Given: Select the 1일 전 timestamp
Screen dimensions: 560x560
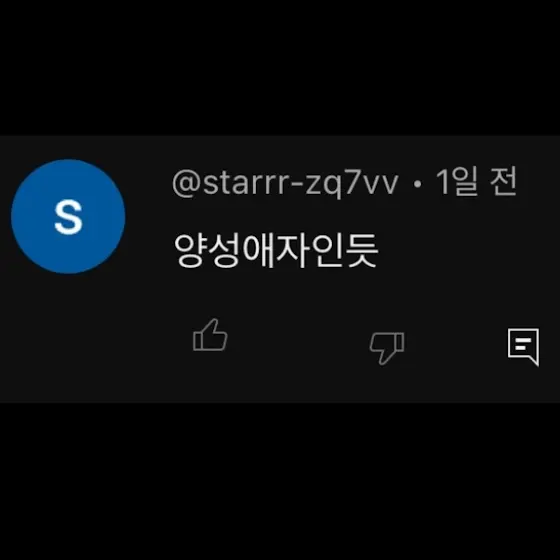Looking at the screenshot, I should pos(476,181).
